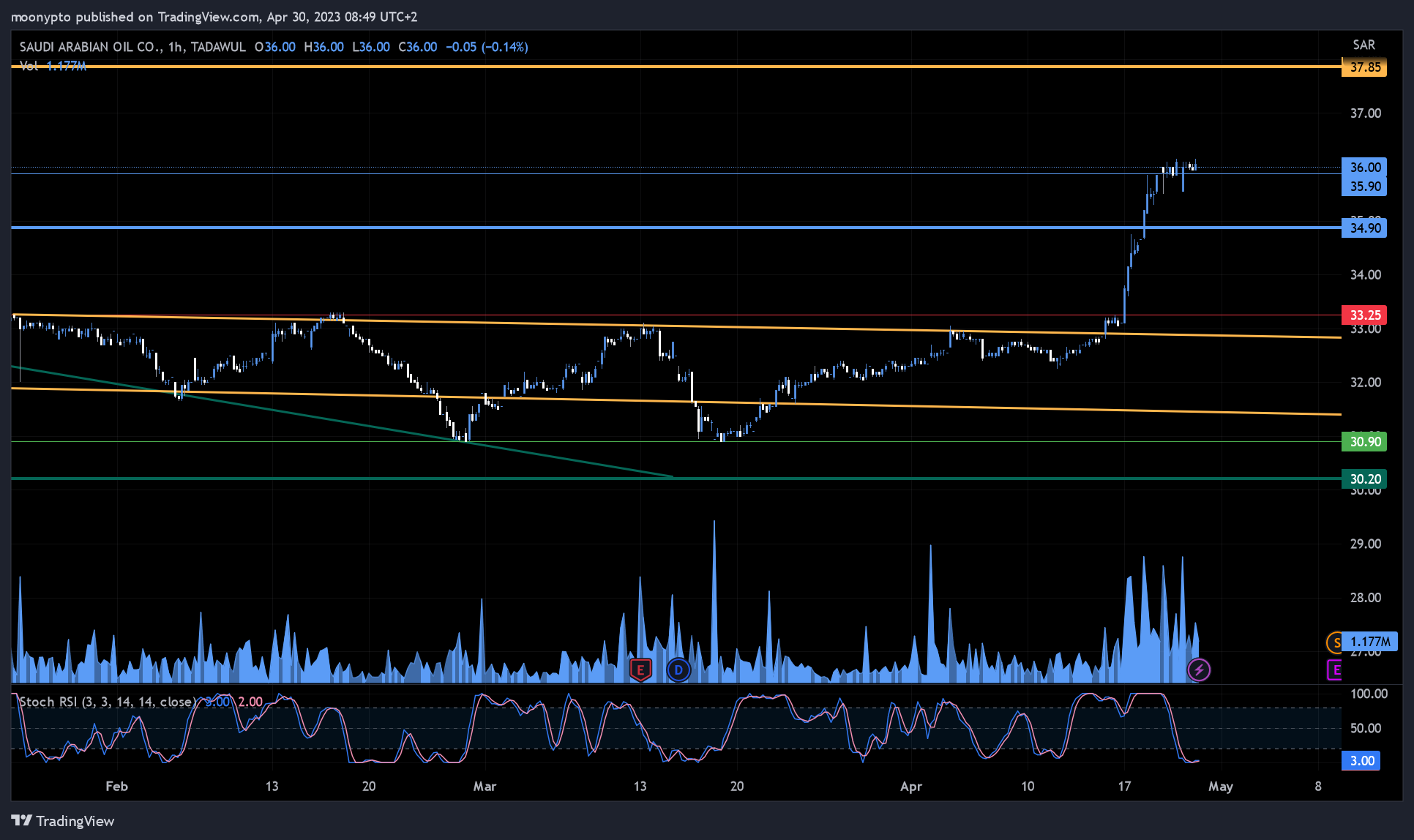Click the Apr label on time axis
This screenshot has width=1414, height=840.
[911, 787]
